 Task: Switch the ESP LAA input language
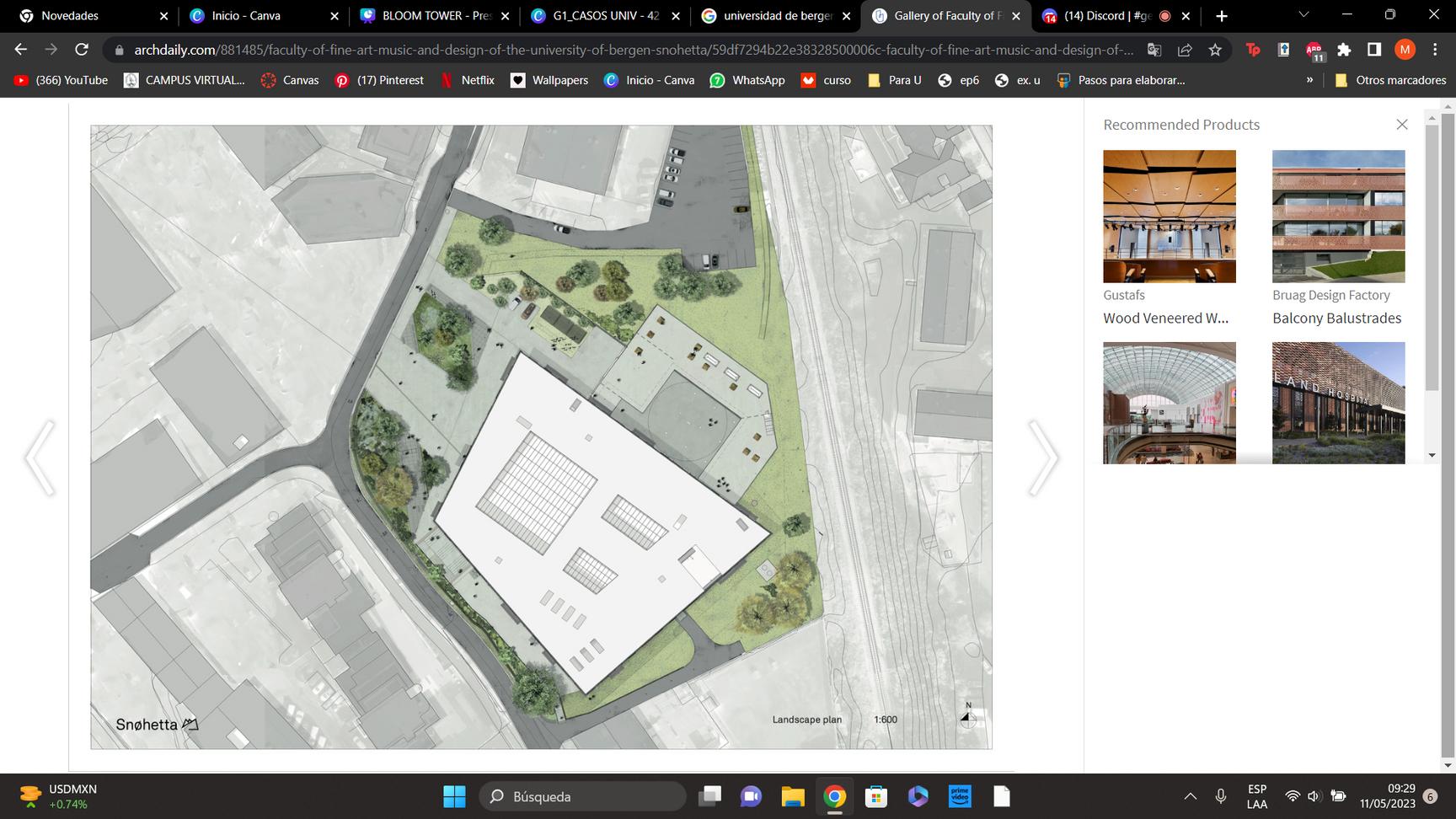pos(1257,796)
